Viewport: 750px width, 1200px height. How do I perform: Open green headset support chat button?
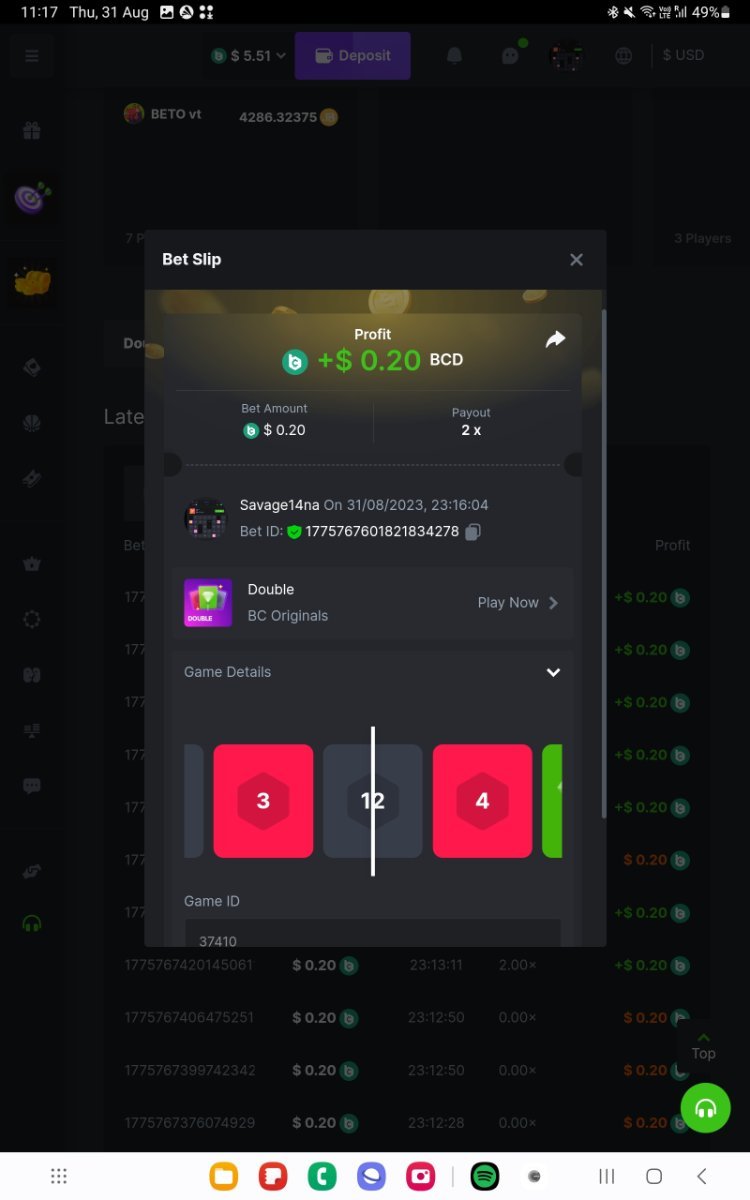click(x=706, y=1108)
